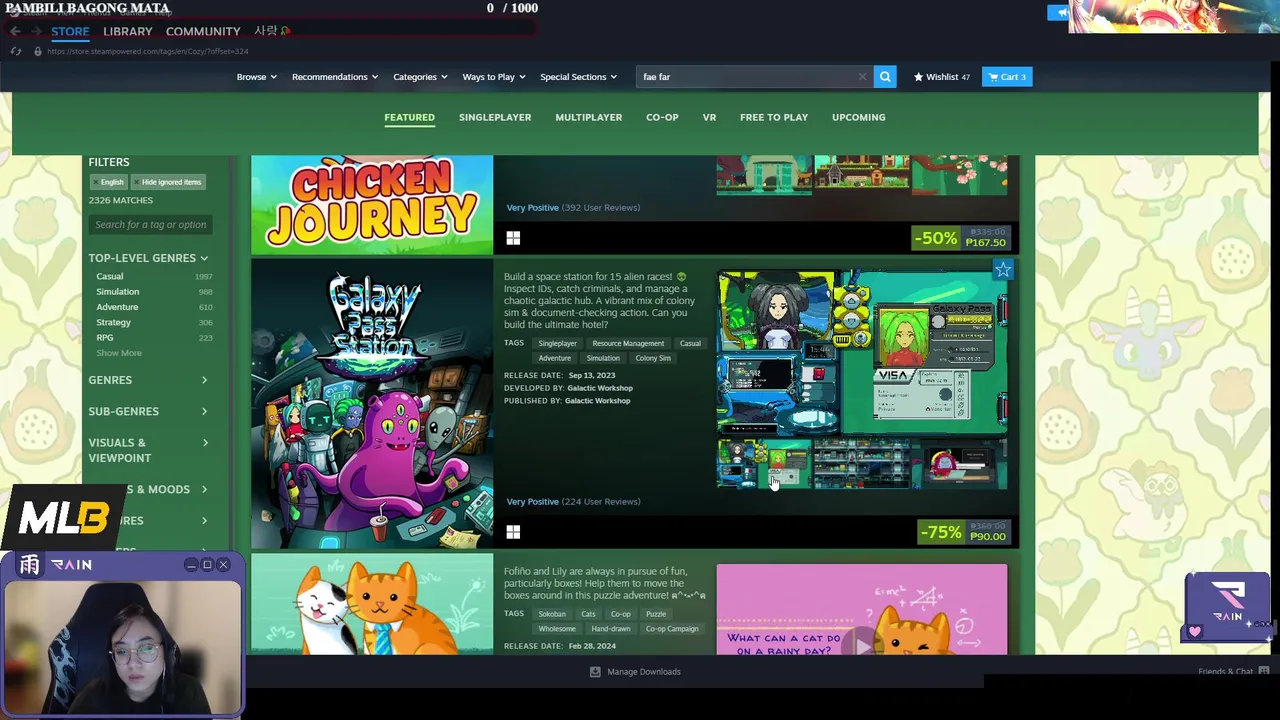
Task: Click the Windows icon under Chicken Journey
Action: pyautogui.click(x=513, y=238)
